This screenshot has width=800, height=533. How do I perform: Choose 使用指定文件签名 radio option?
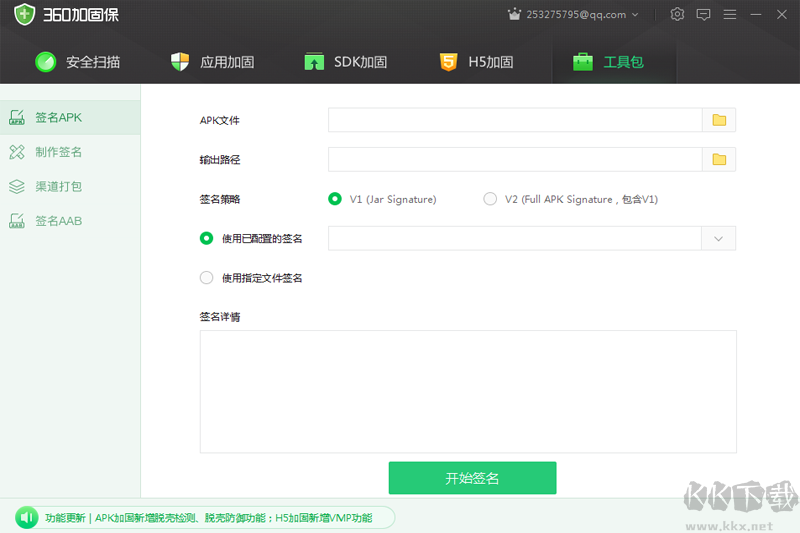(x=207, y=278)
